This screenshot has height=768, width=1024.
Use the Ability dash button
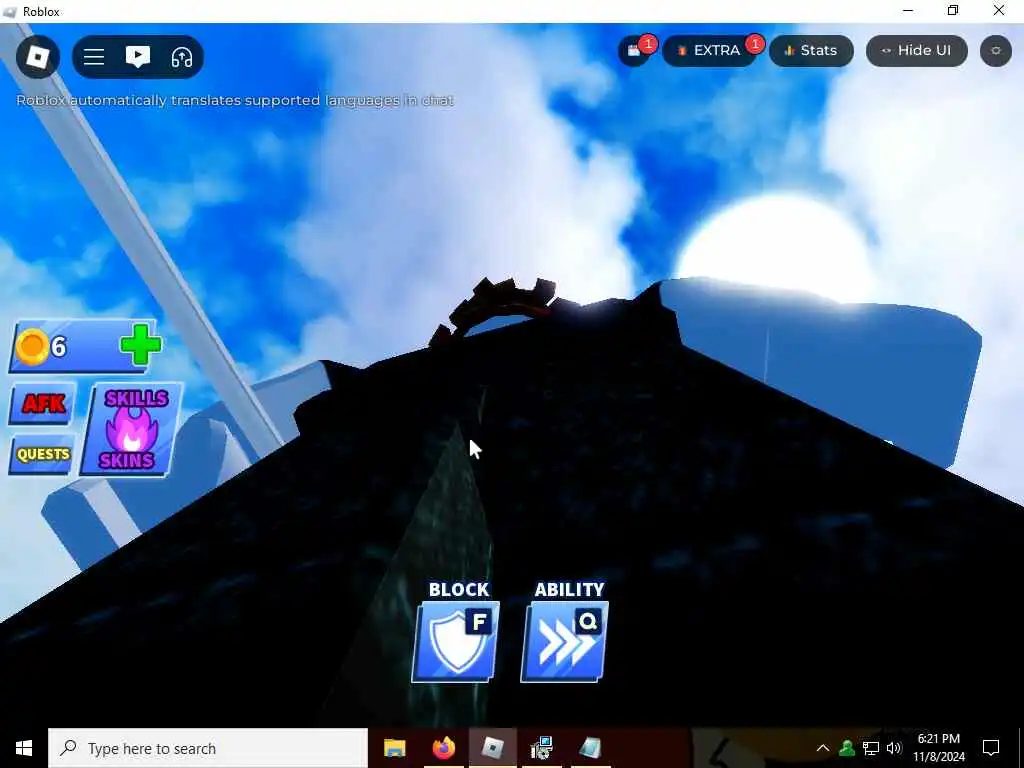pyautogui.click(x=565, y=641)
